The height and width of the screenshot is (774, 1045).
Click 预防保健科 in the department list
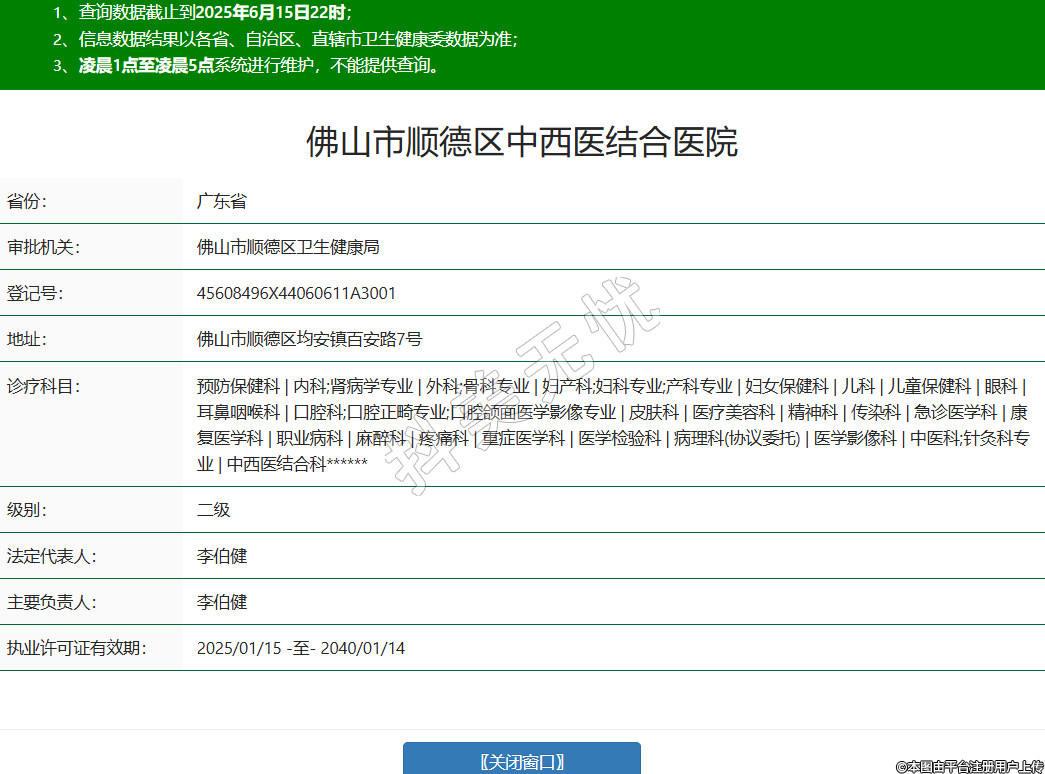point(238,386)
